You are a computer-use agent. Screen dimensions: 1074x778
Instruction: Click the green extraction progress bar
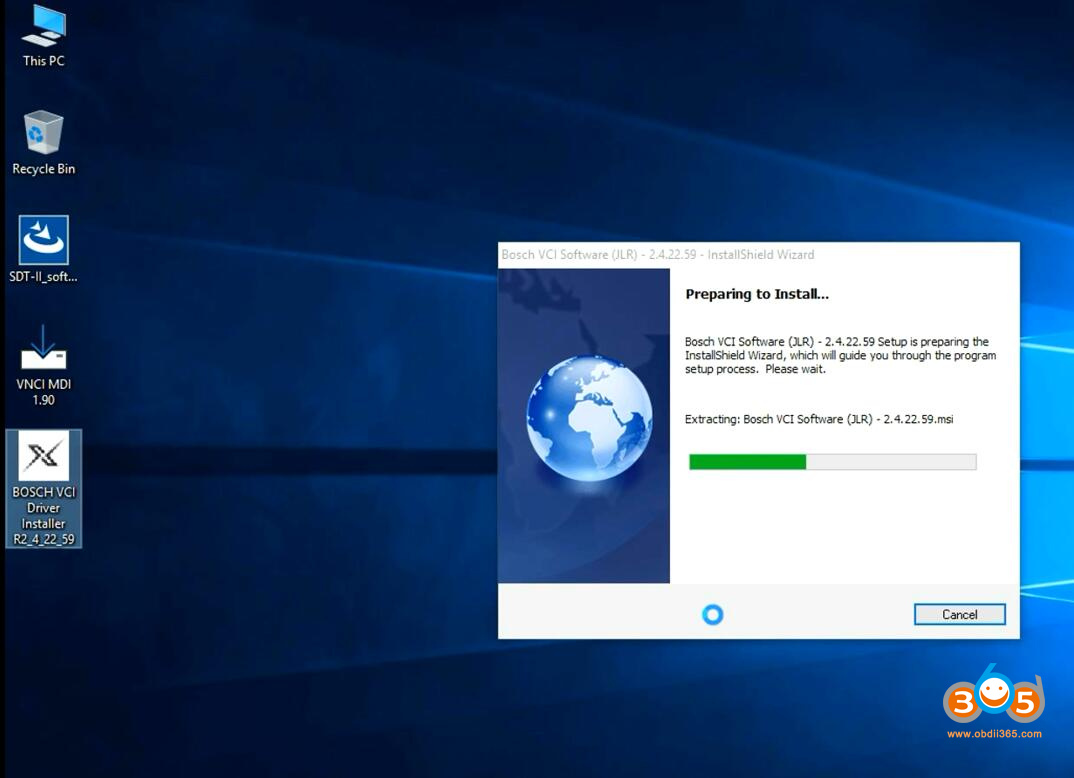tap(747, 461)
